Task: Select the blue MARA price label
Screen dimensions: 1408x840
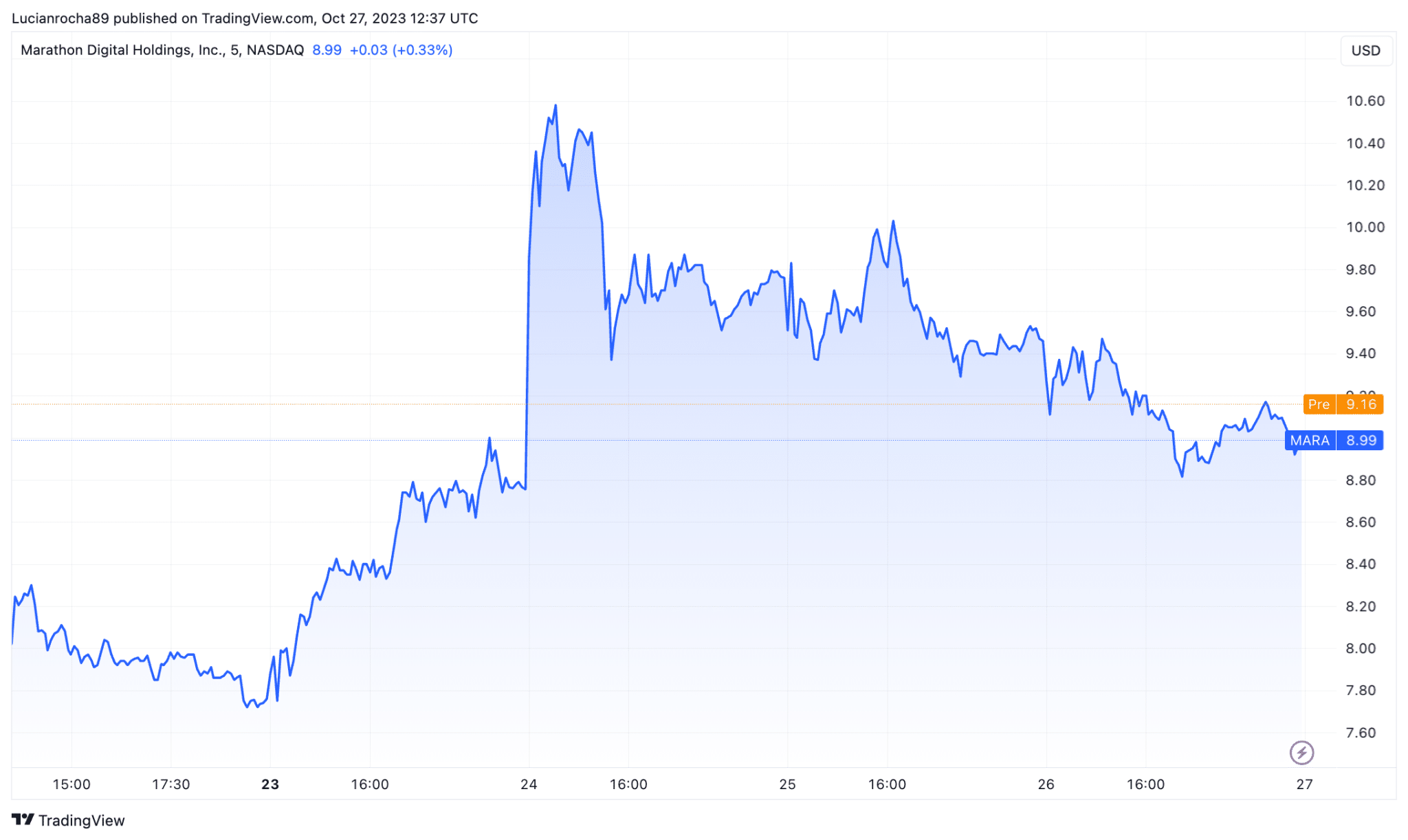Action: click(x=1333, y=441)
